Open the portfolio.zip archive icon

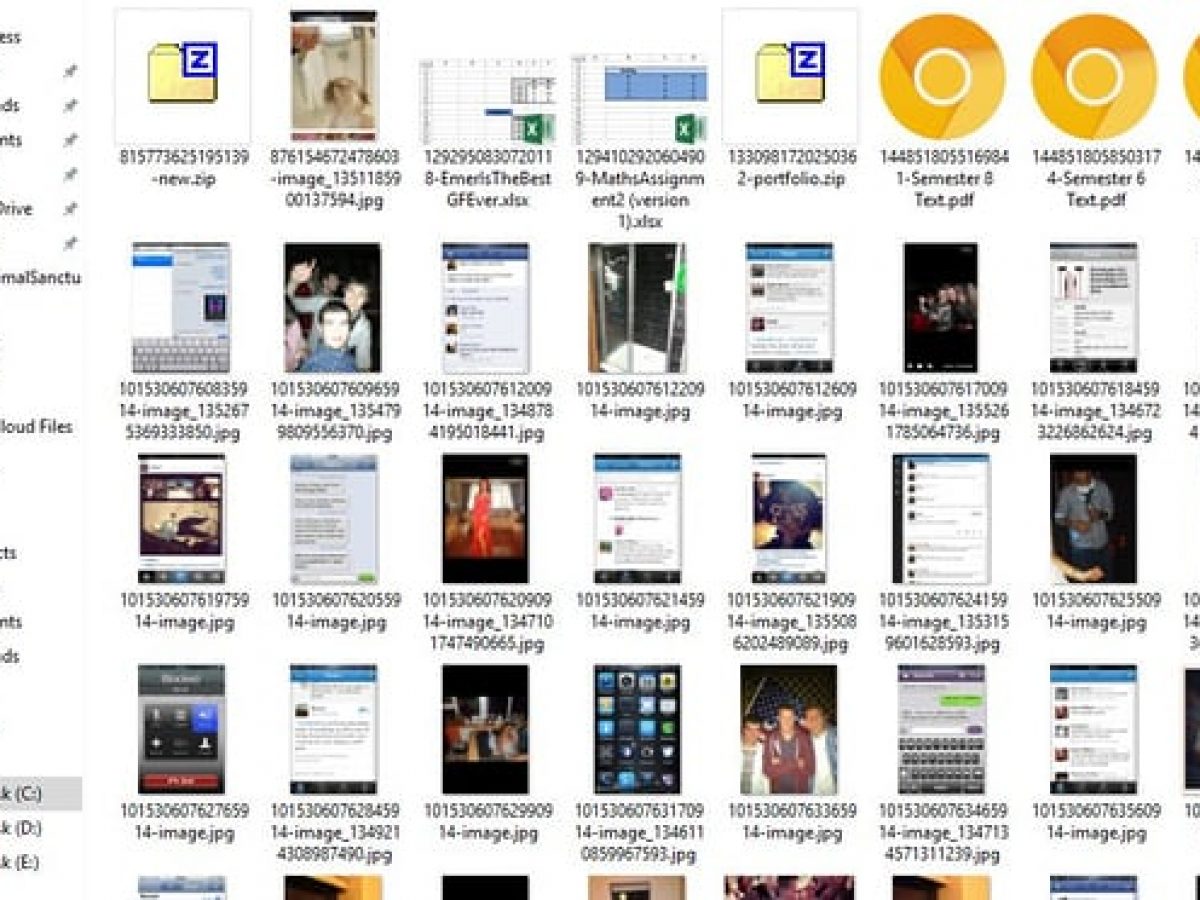[790, 77]
